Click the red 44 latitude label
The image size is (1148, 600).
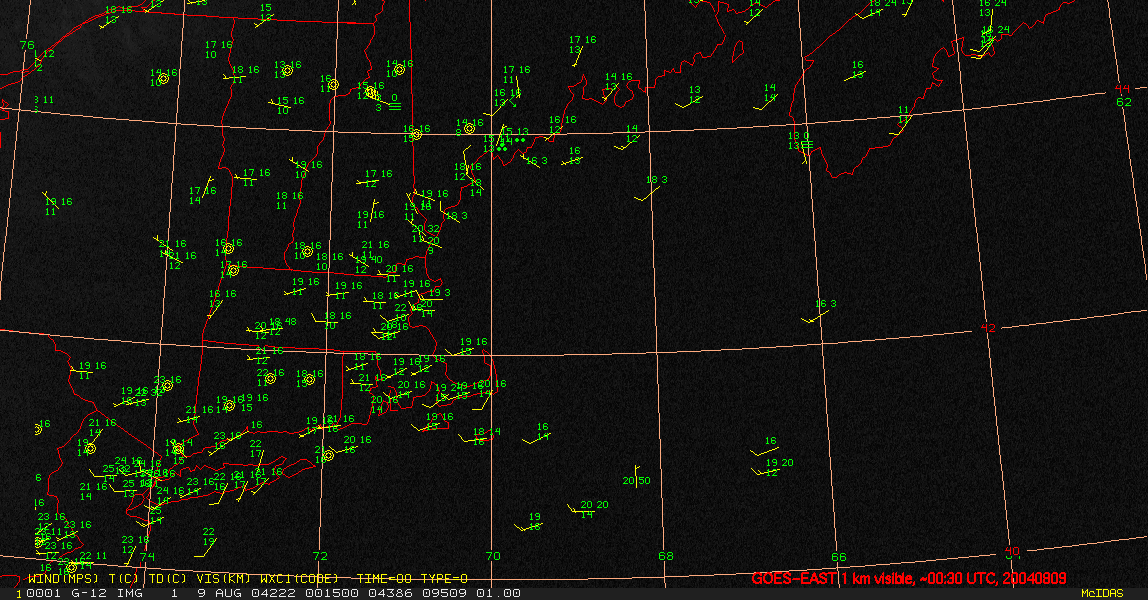coord(1122,89)
